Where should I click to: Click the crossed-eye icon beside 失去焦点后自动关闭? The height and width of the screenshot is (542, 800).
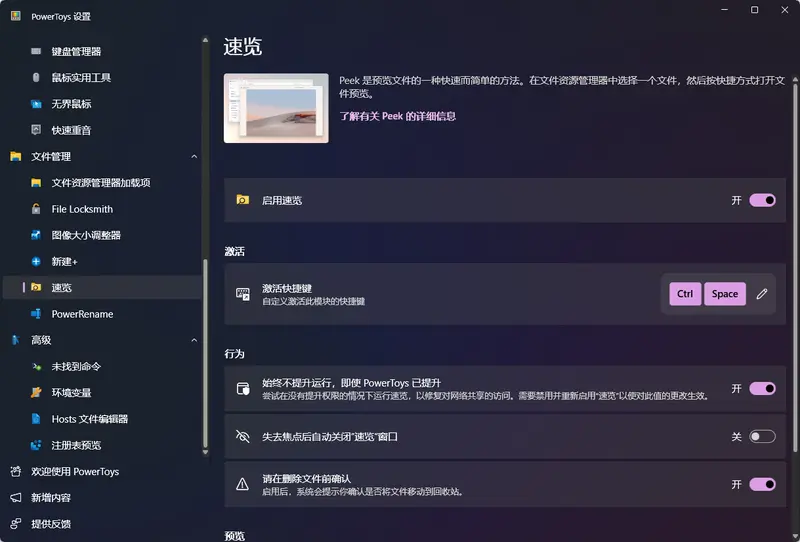click(x=242, y=436)
